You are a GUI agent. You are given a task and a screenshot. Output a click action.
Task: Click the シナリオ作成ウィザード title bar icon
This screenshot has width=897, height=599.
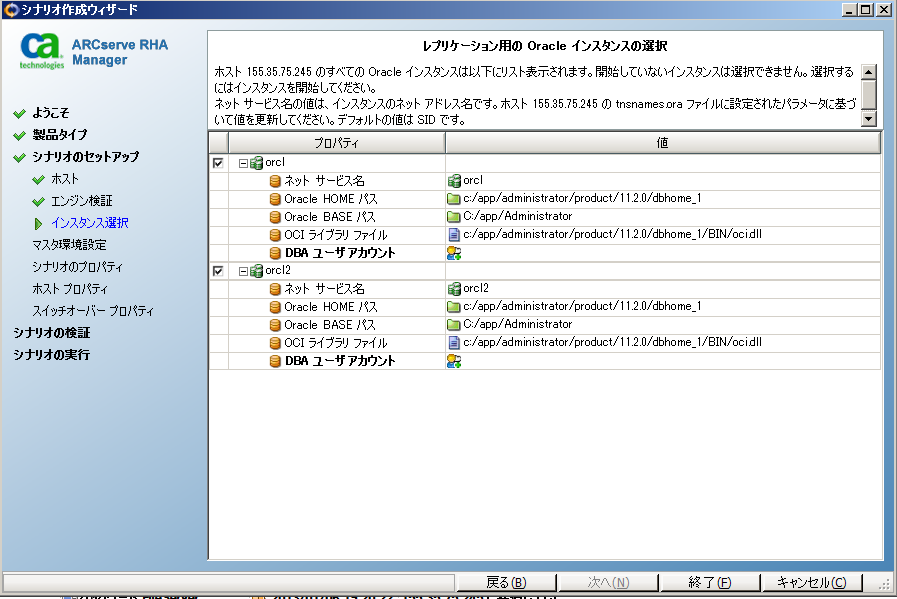pos(11,10)
